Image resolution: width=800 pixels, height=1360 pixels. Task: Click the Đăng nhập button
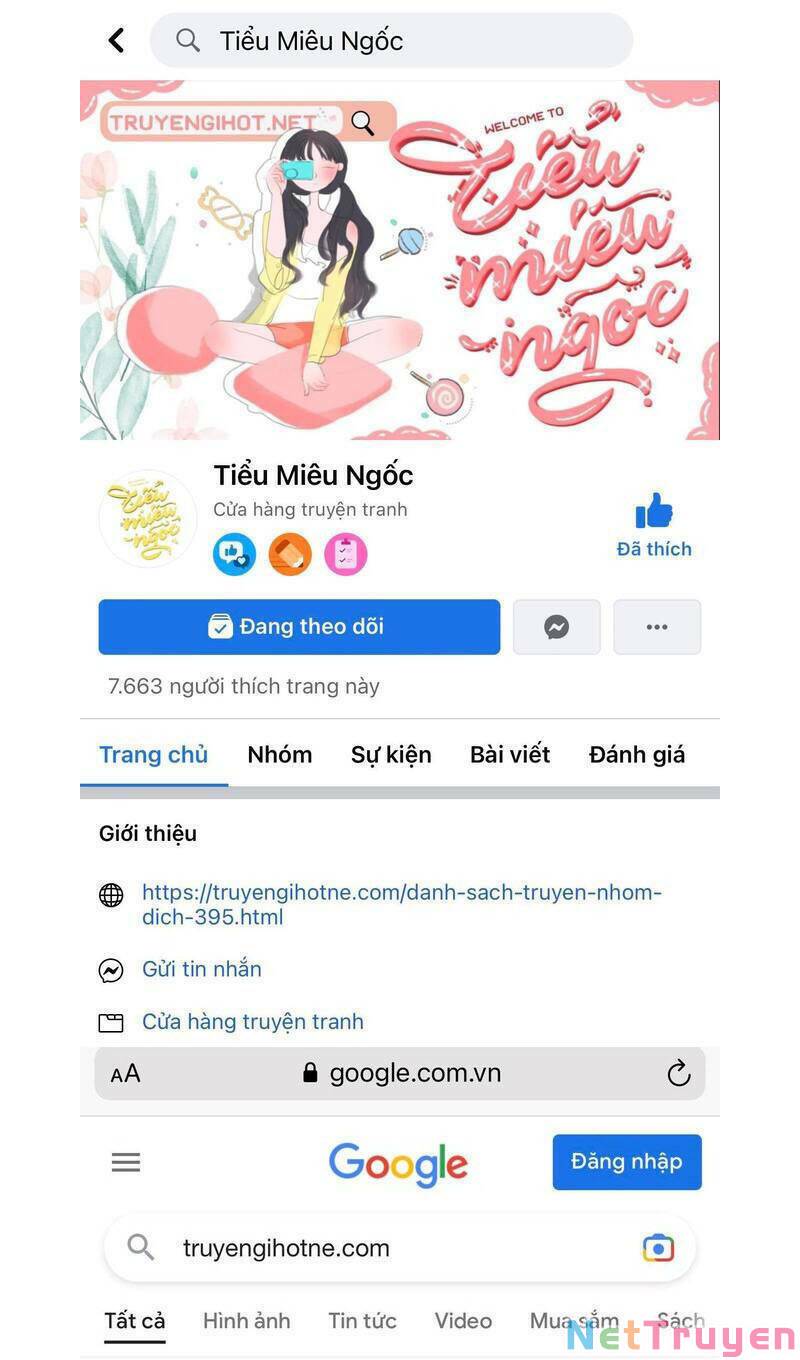click(627, 1162)
